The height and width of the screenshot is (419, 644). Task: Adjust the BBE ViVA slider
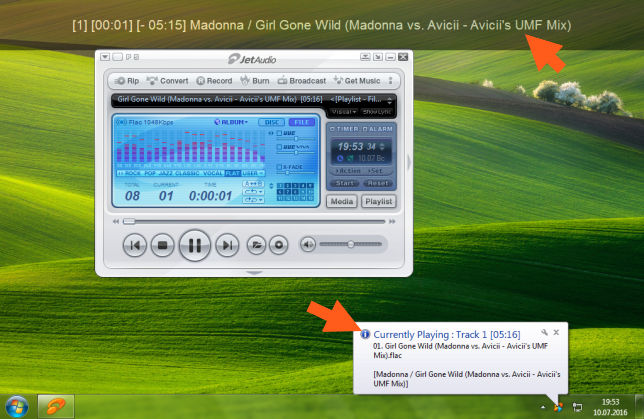tap(296, 152)
